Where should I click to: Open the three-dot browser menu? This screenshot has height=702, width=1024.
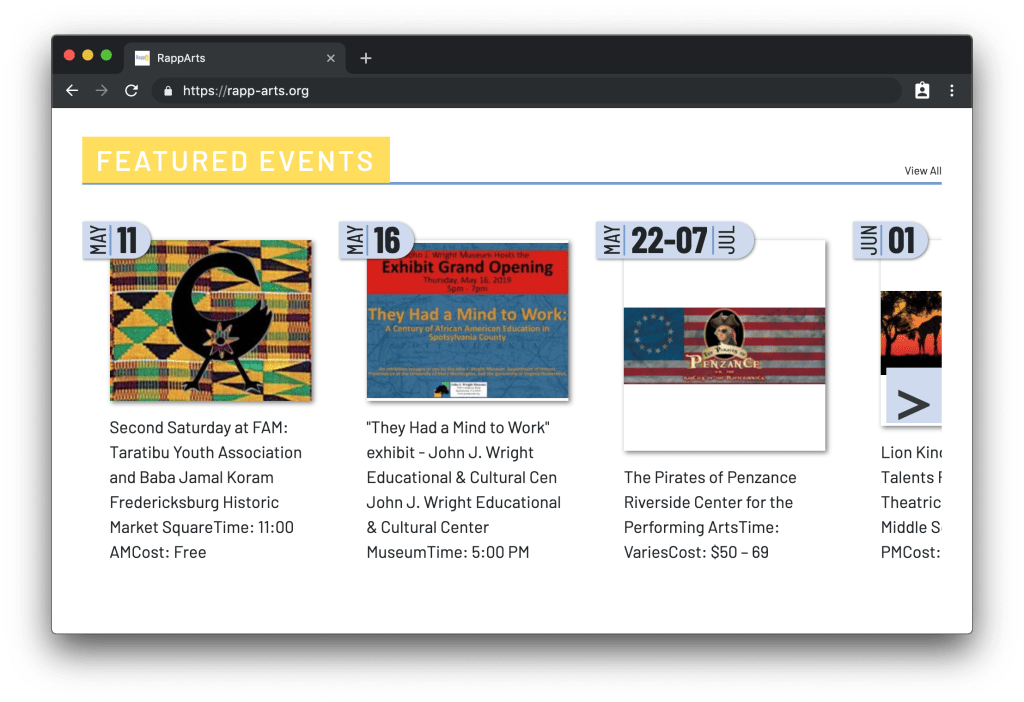tap(952, 91)
